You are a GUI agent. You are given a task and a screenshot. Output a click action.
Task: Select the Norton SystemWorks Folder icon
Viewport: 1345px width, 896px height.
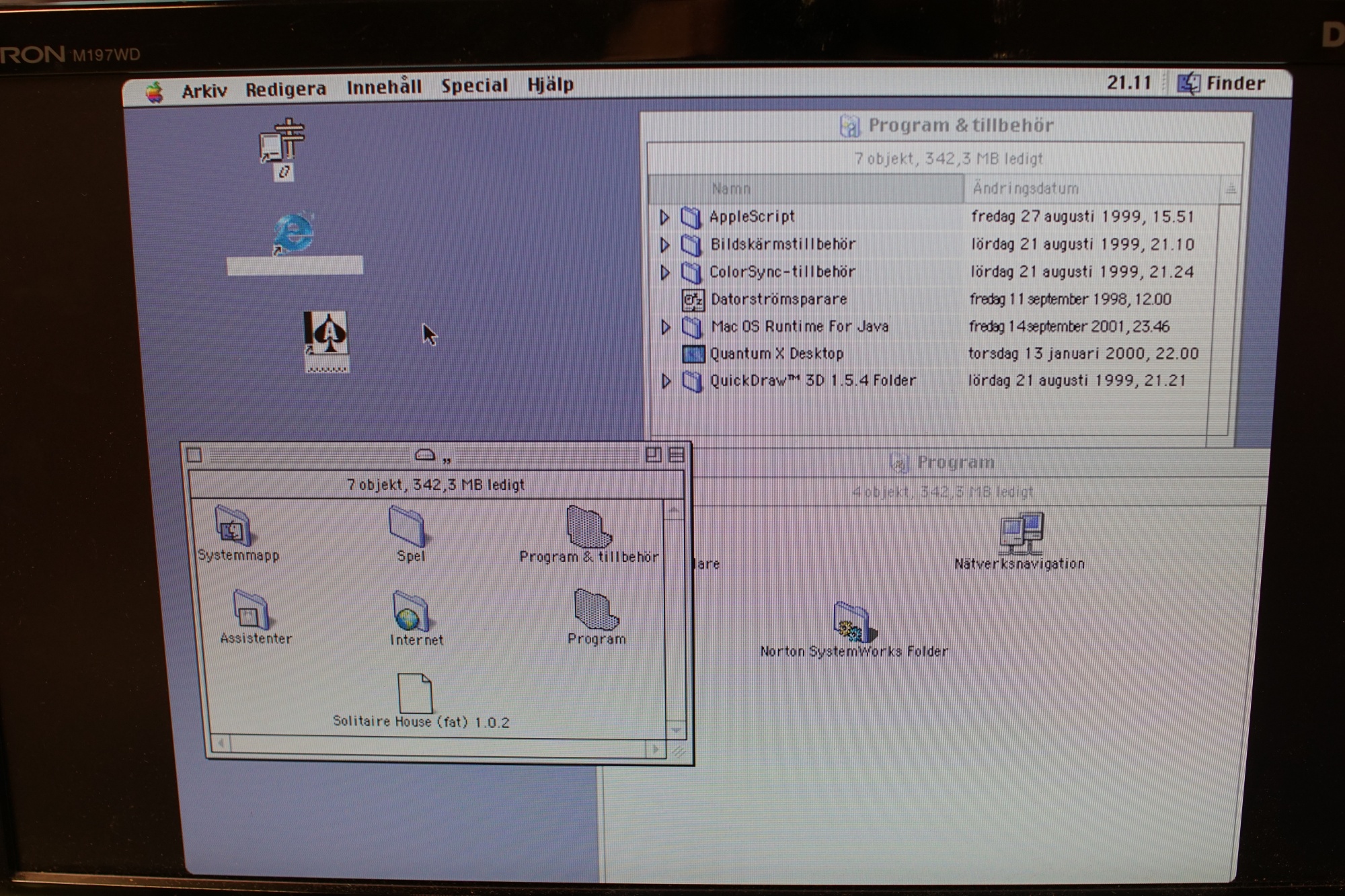click(854, 622)
